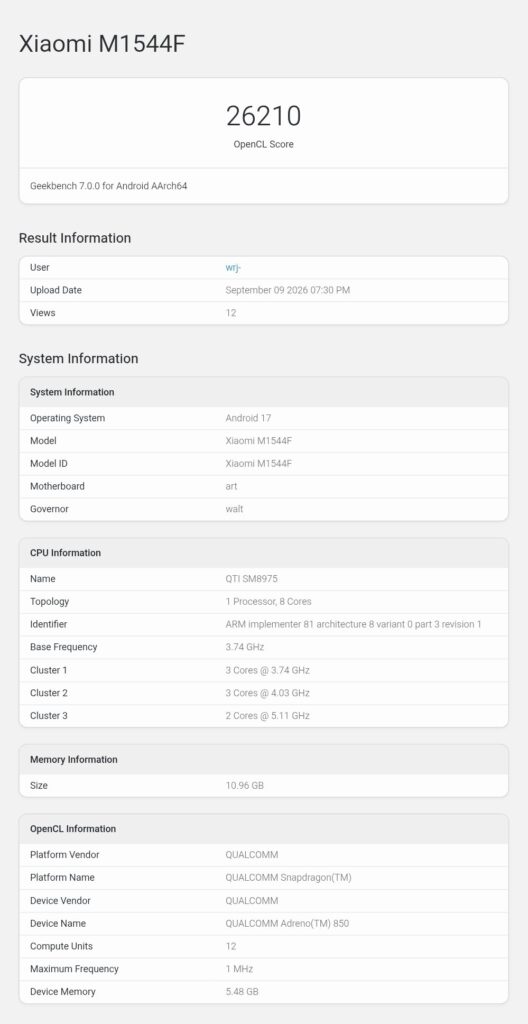
Task: Click the Topology row label
Action: coord(50,601)
